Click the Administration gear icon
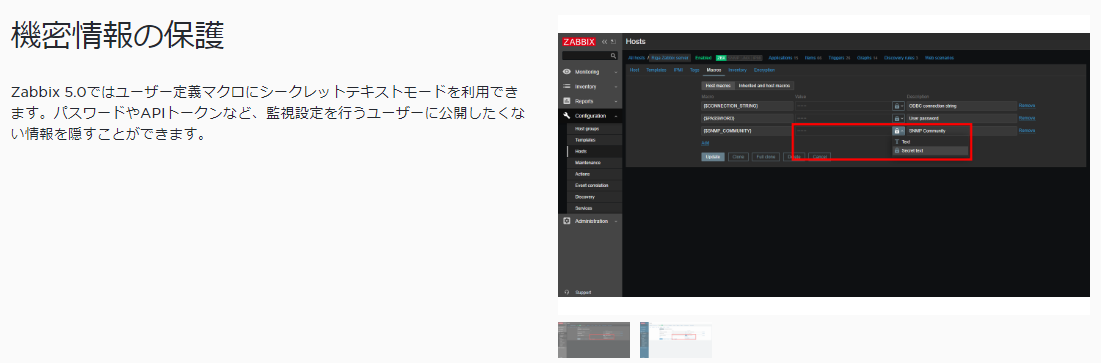Screen dimensions: 1101x363 pos(567,221)
